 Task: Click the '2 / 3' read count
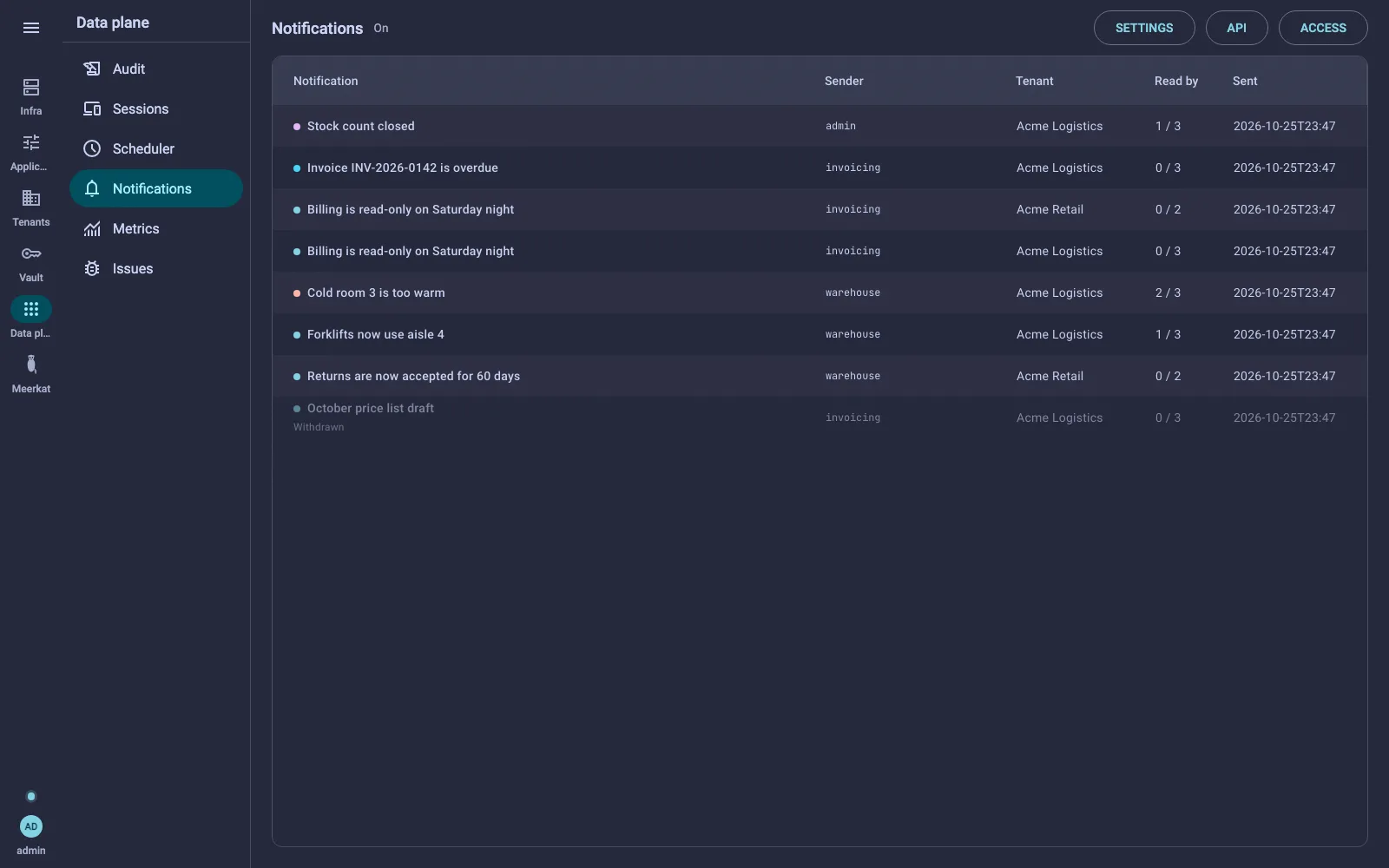[1168, 293]
